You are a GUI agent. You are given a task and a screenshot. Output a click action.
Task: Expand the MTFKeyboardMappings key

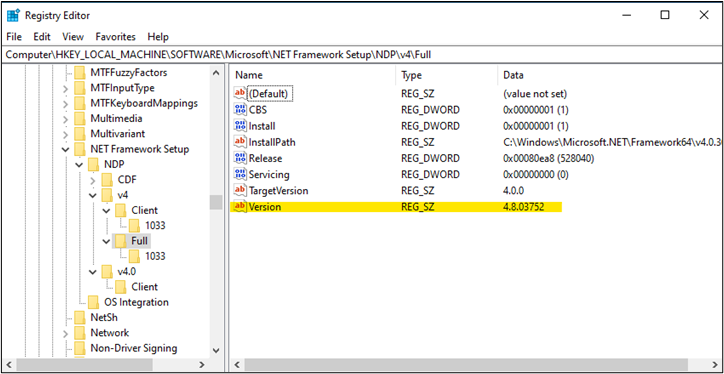(x=65, y=103)
